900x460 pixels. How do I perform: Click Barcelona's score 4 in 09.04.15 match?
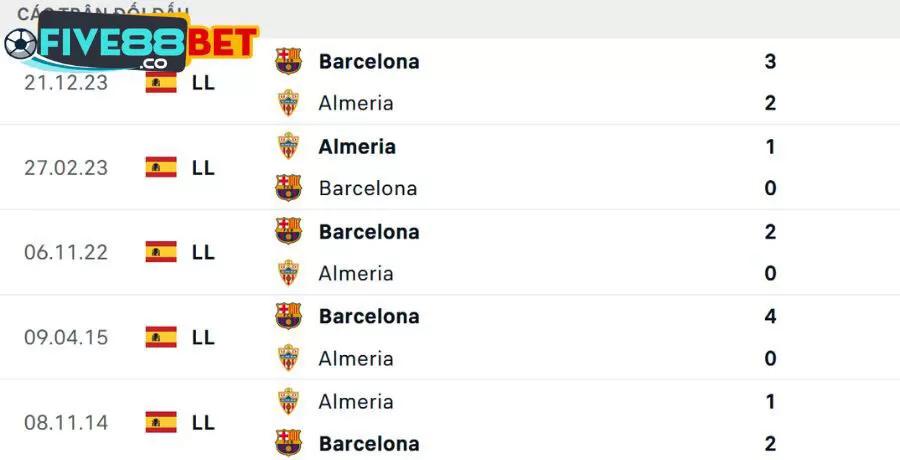(x=770, y=316)
